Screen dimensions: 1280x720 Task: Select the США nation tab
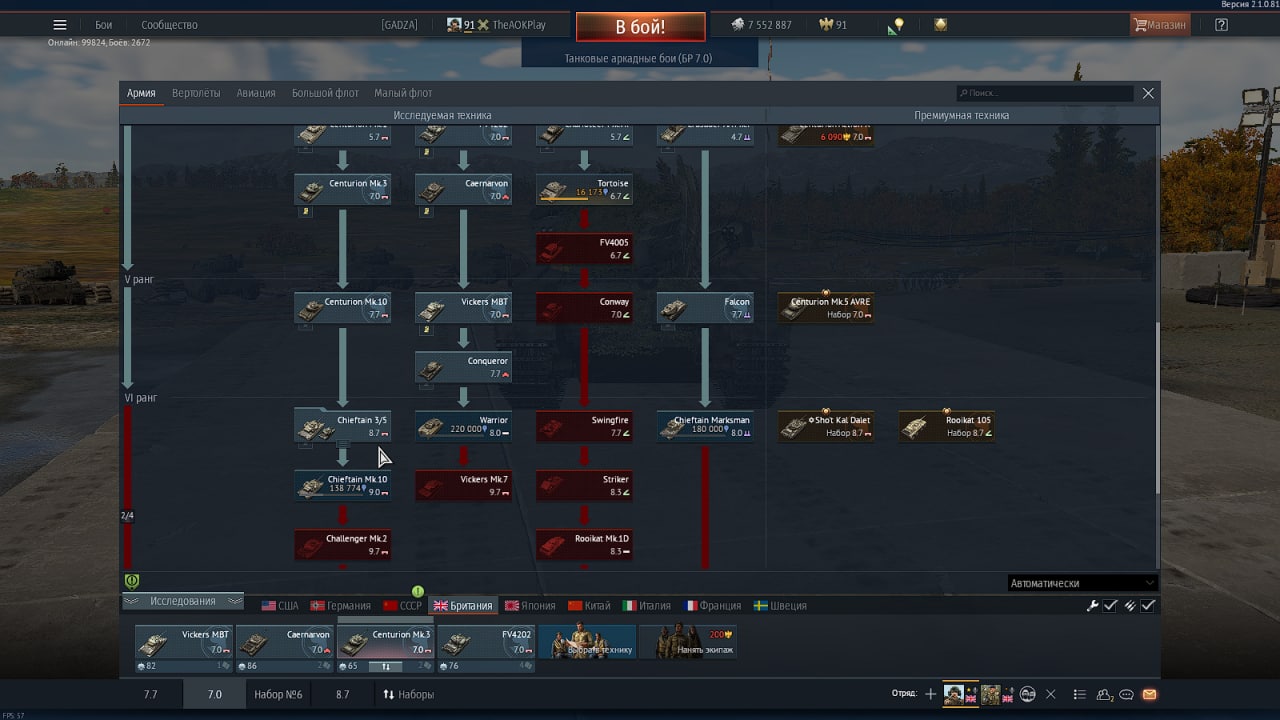tap(280, 606)
